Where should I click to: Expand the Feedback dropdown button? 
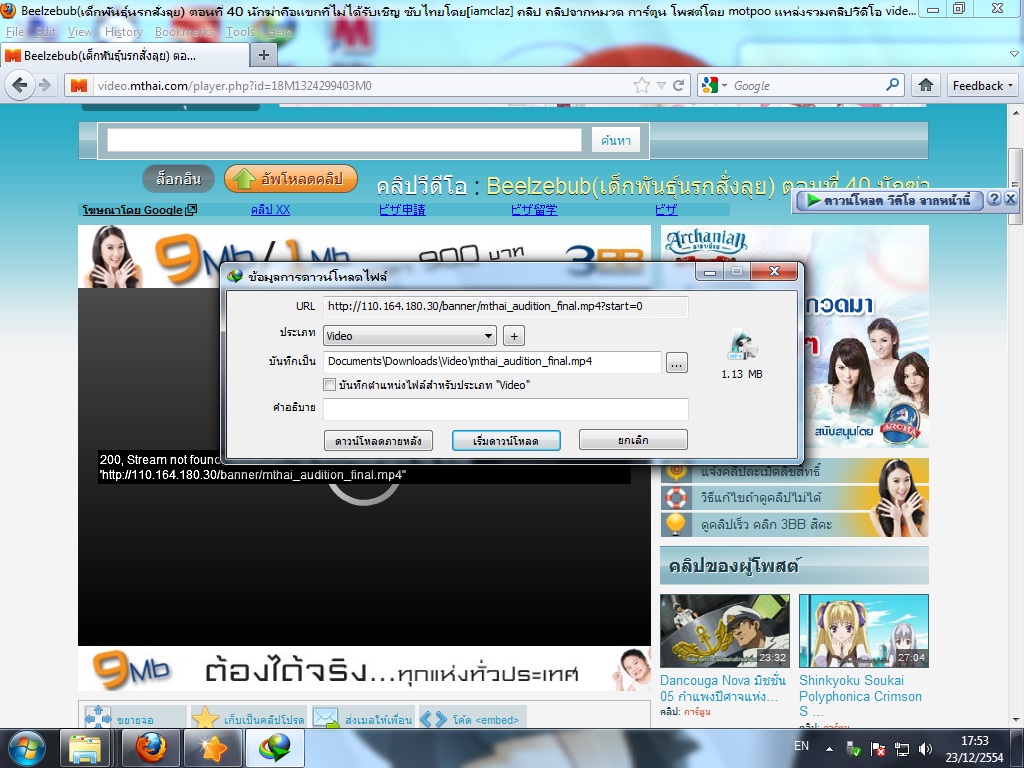point(982,86)
